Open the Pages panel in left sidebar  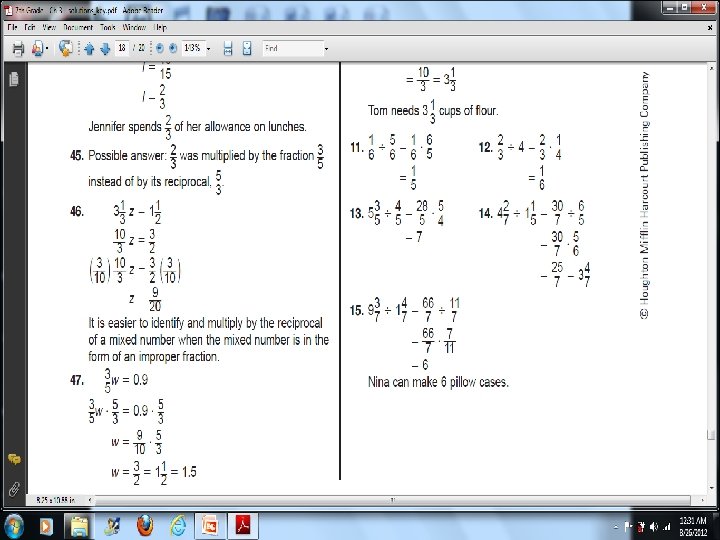[x=14, y=79]
